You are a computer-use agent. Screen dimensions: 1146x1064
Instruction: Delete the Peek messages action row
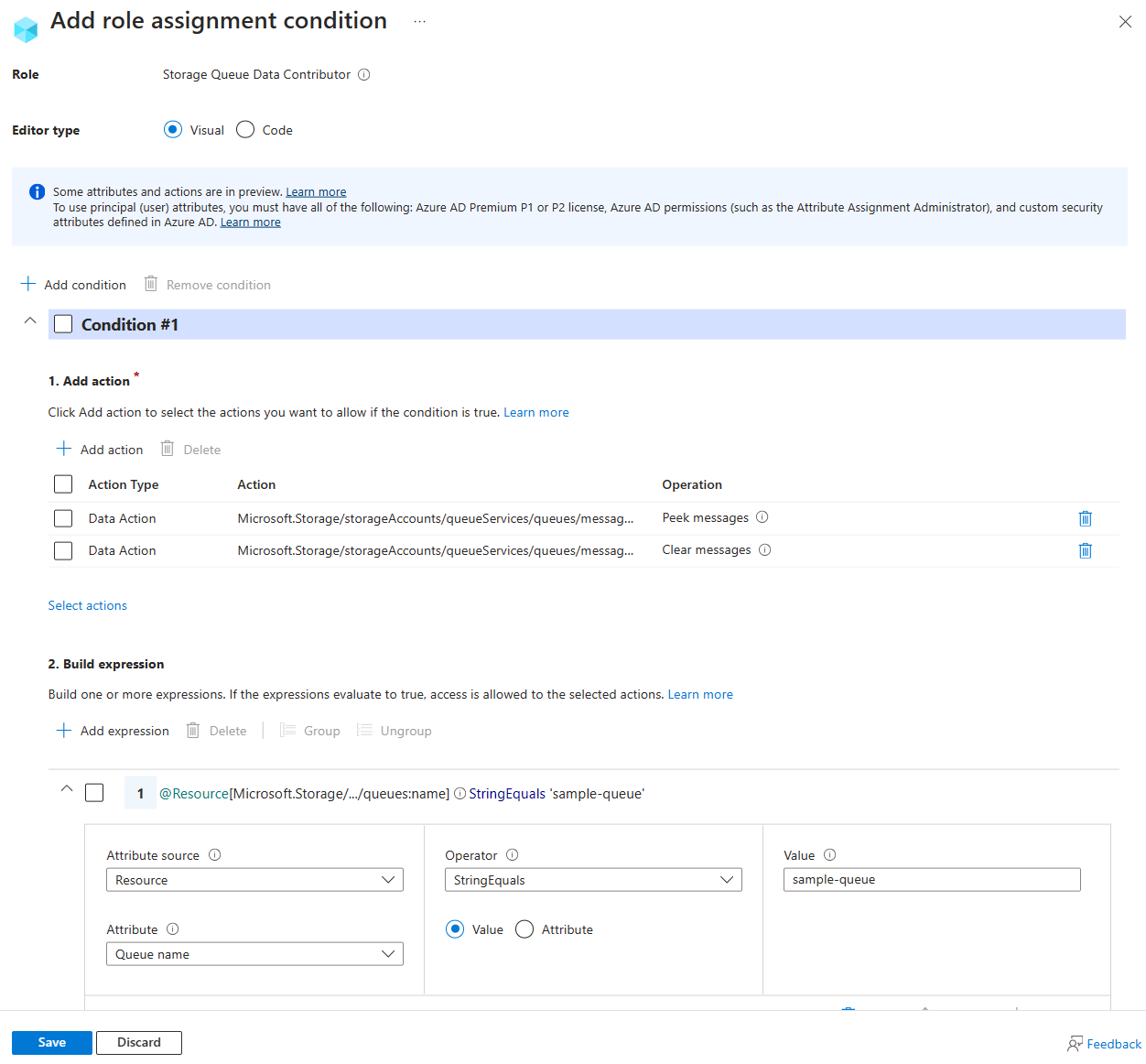click(x=1085, y=519)
